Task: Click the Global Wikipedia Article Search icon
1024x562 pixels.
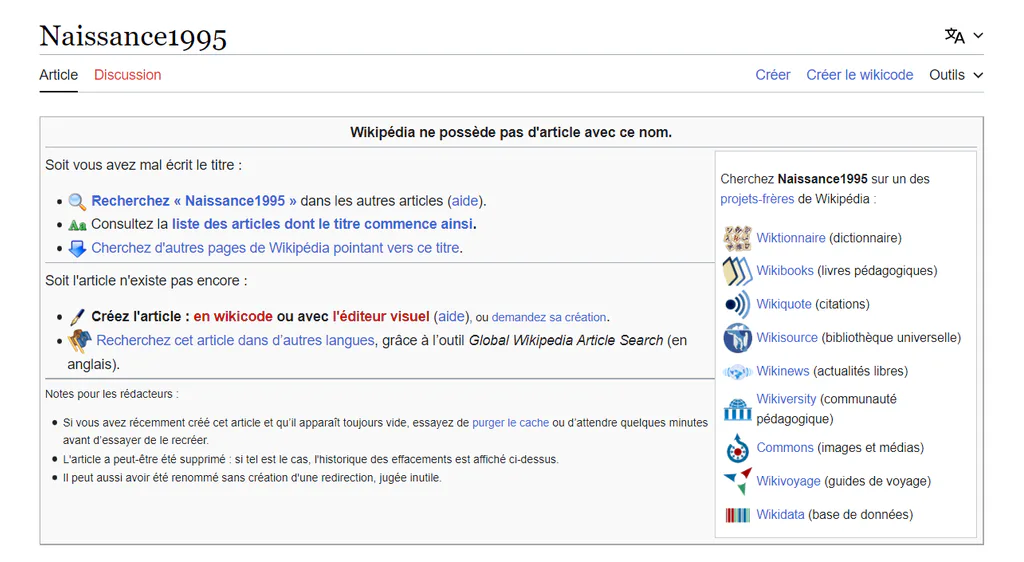Action: [80, 341]
